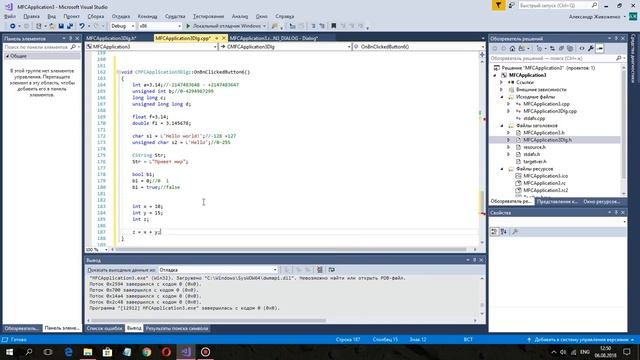Click the bookmark icon in toolbar
Image resolution: width=640 pixels, height=360 pixels.
(x=333, y=26)
